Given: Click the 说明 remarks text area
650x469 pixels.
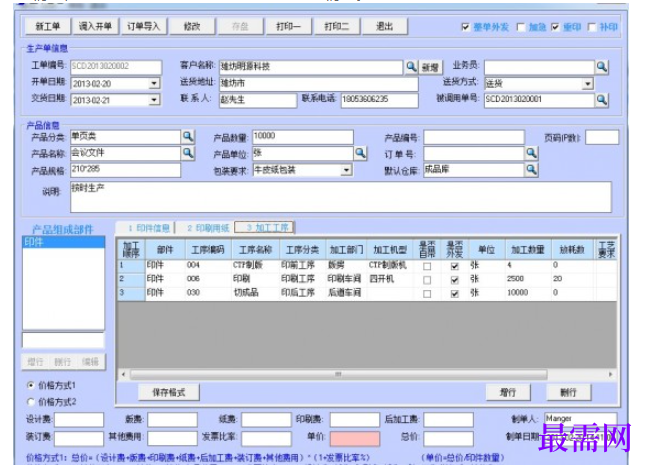Looking at the screenshot, I should click(x=341, y=197).
